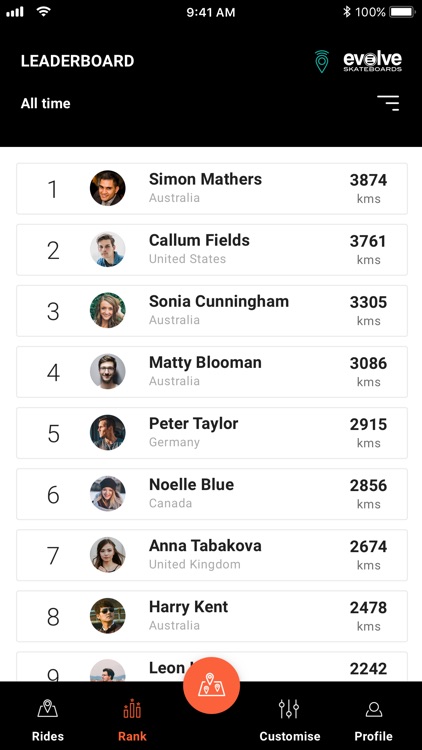Tap the Evolve Skateboards logo

(373, 62)
